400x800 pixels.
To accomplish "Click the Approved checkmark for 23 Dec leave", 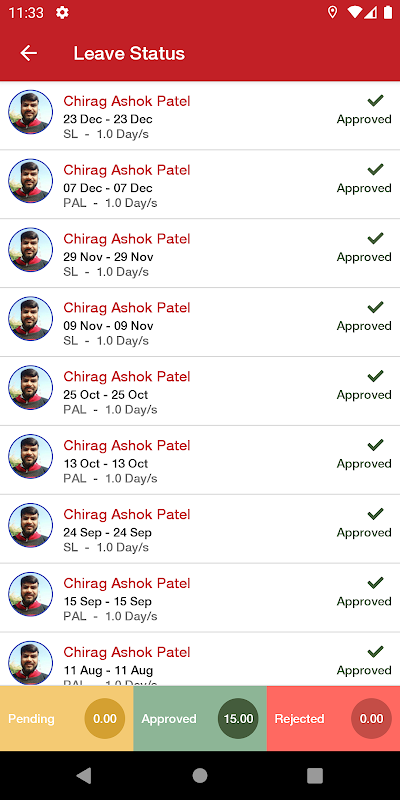I will 375,101.
